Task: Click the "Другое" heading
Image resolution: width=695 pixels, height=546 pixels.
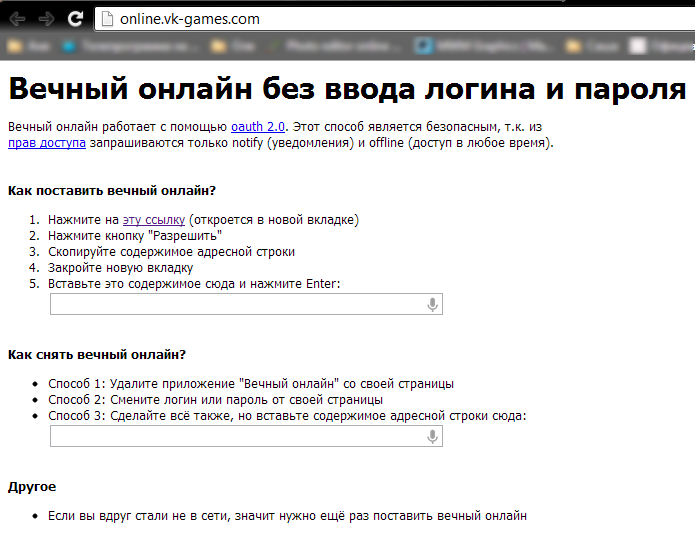Action: point(32,487)
